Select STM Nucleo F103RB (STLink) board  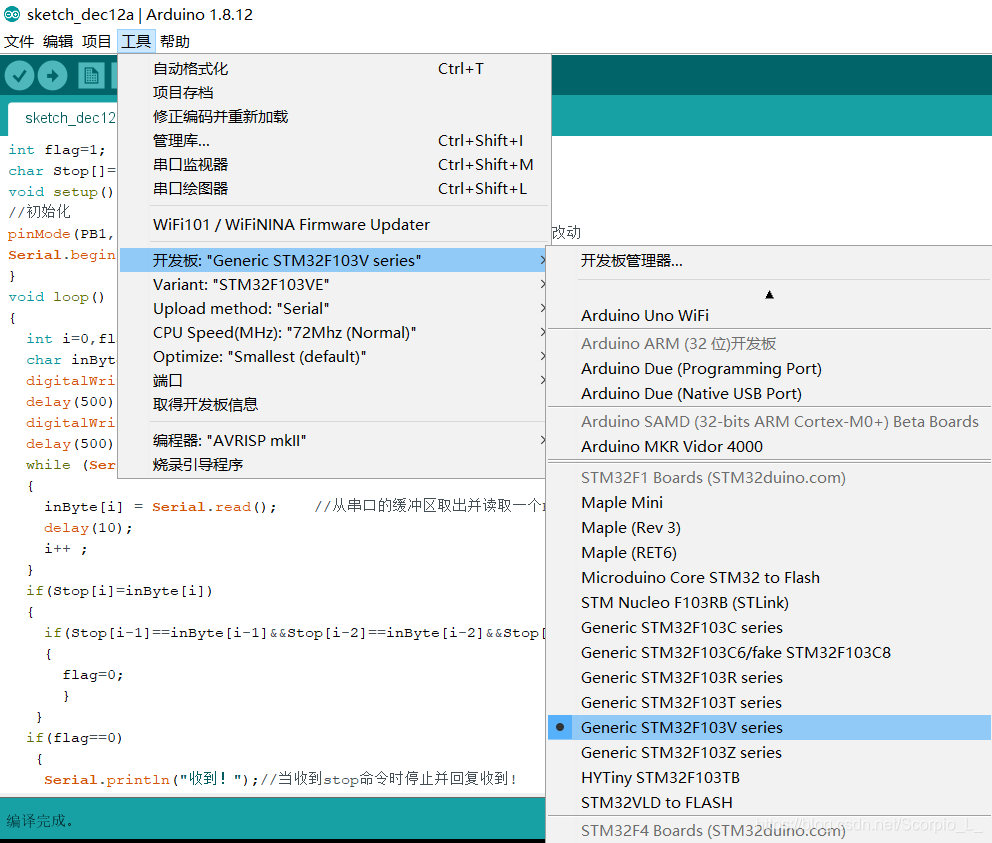[769, 603]
